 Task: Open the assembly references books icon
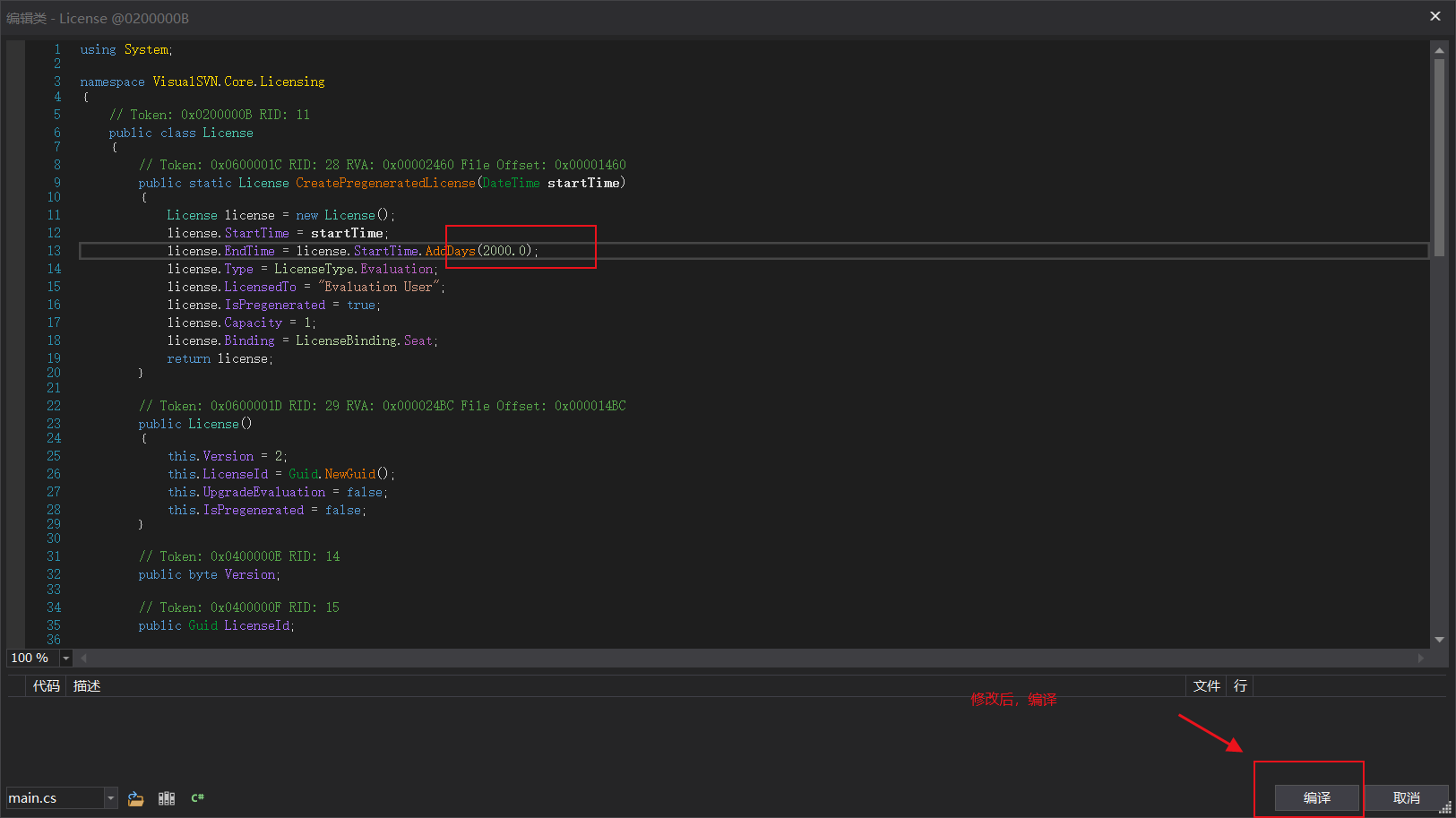[167, 798]
